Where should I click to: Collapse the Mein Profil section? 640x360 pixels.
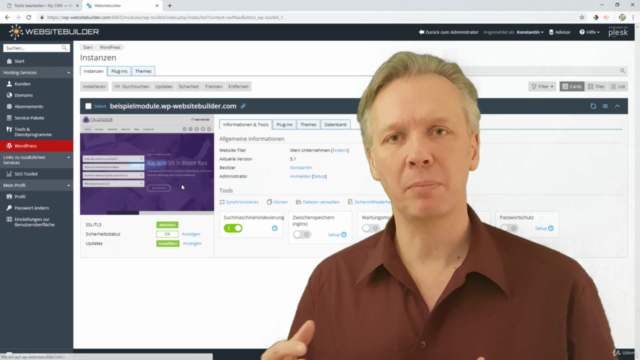click(69, 185)
